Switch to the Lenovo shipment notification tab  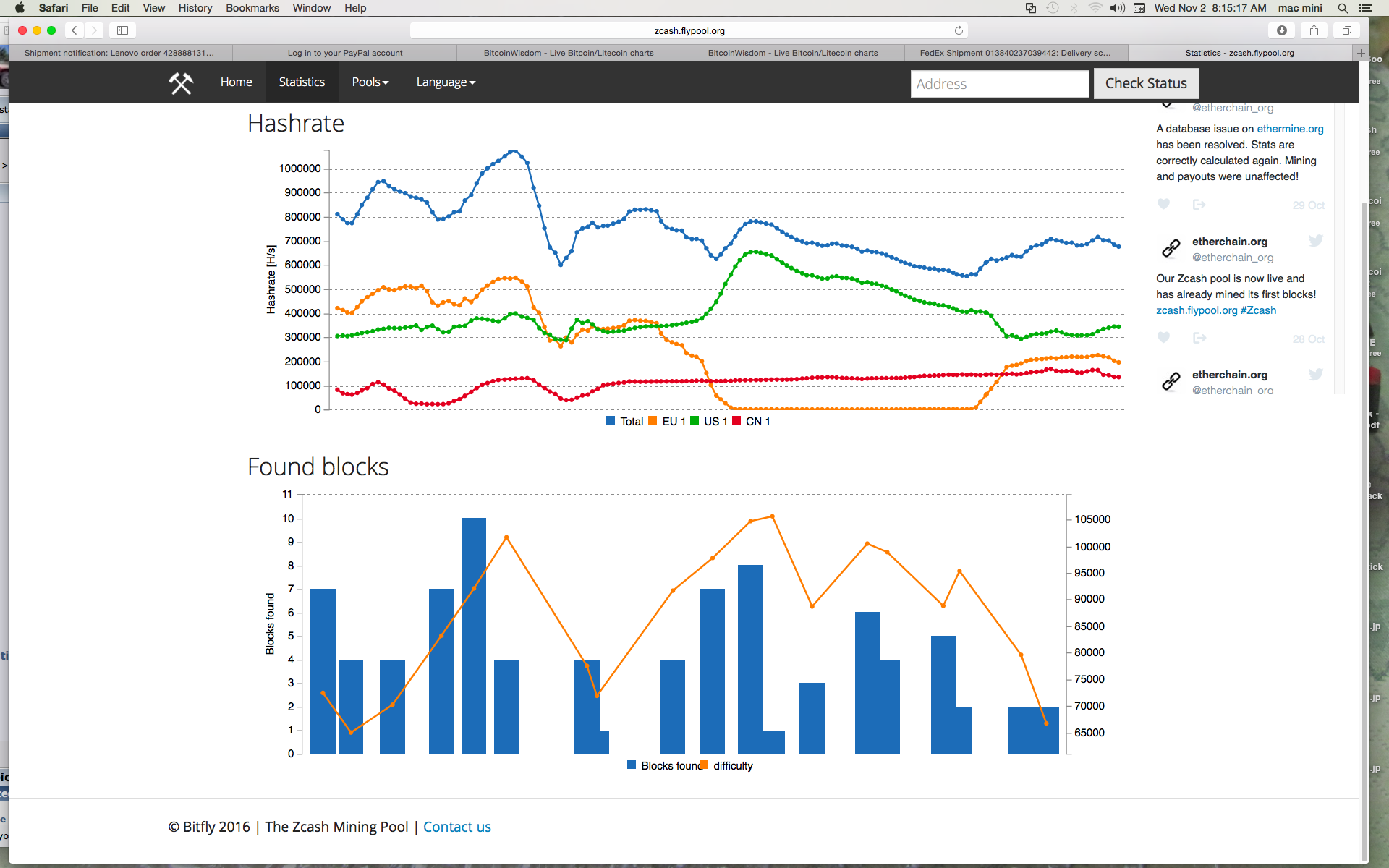pyautogui.click(x=119, y=53)
